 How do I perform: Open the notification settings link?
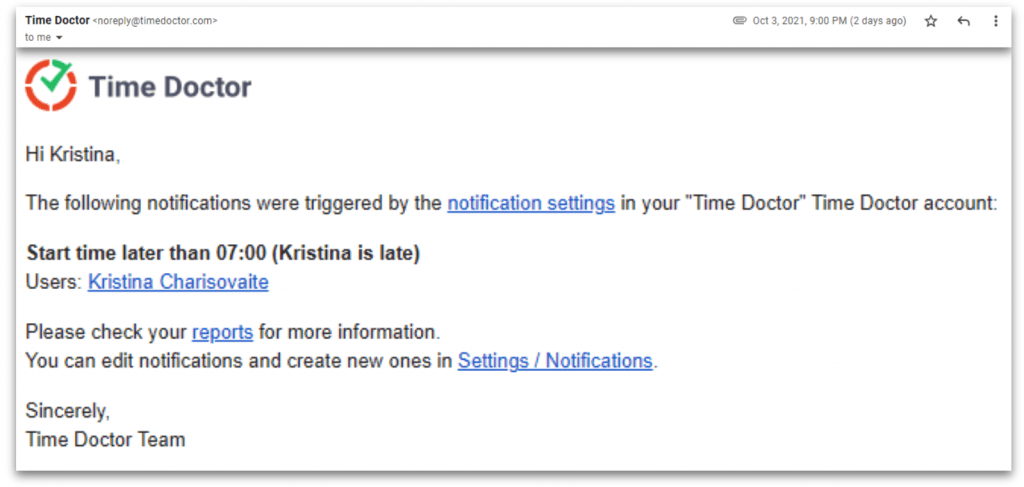(x=531, y=204)
